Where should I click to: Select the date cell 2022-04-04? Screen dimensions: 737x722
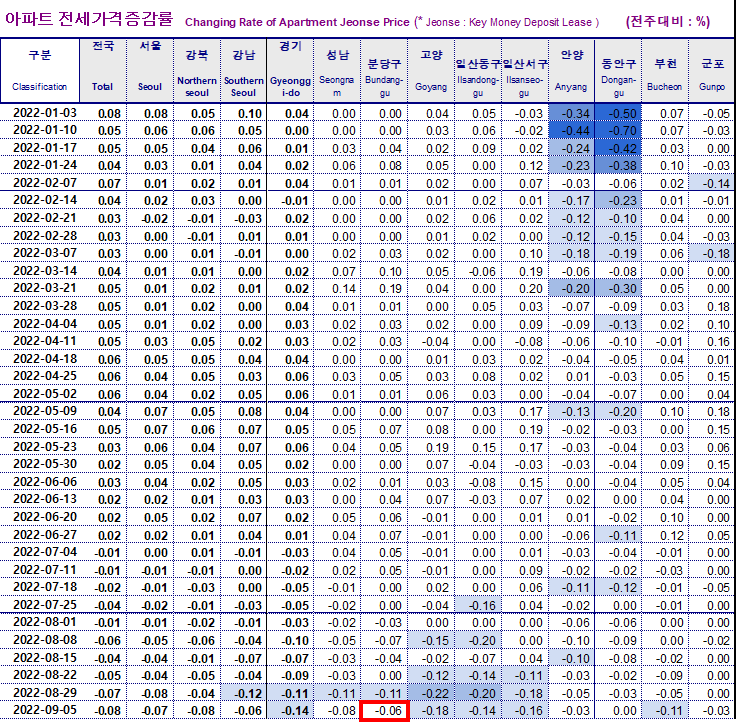[40, 324]
